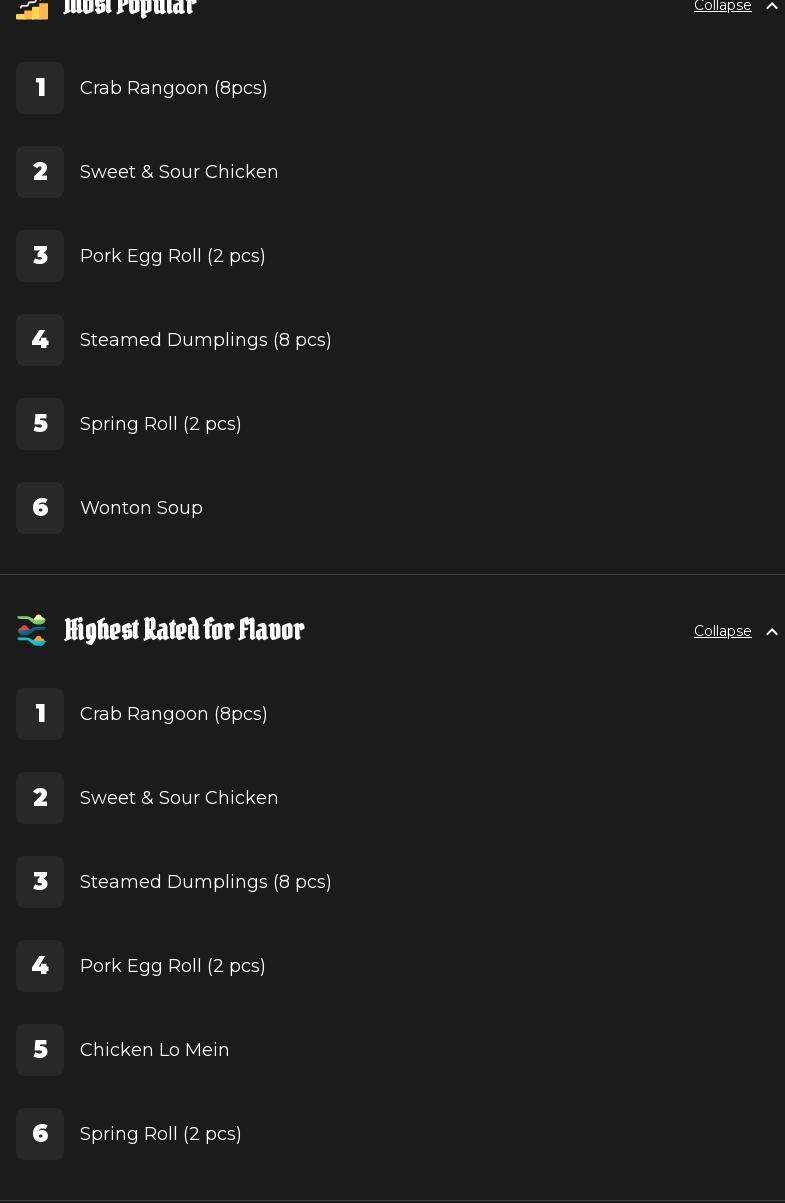This screenshot has width=785, height=1203.
Task: Click the Highest Rated for Flavor icon
Action: click(32, 630)
